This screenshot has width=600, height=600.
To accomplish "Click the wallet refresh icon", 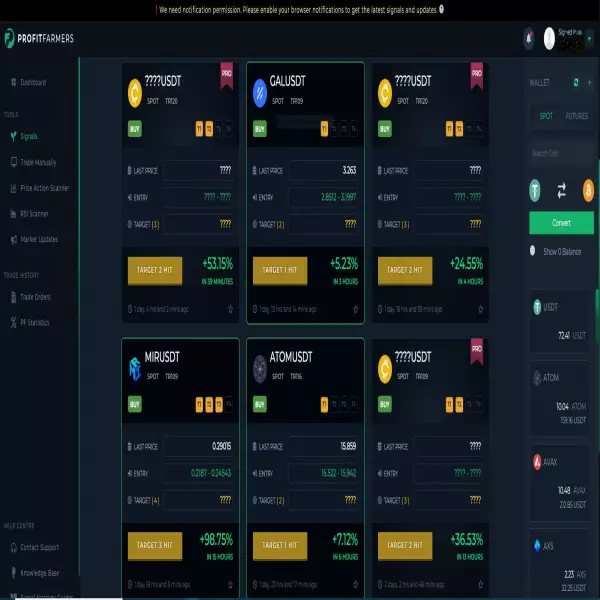I will pyautogui.click(x=576, y=83).
